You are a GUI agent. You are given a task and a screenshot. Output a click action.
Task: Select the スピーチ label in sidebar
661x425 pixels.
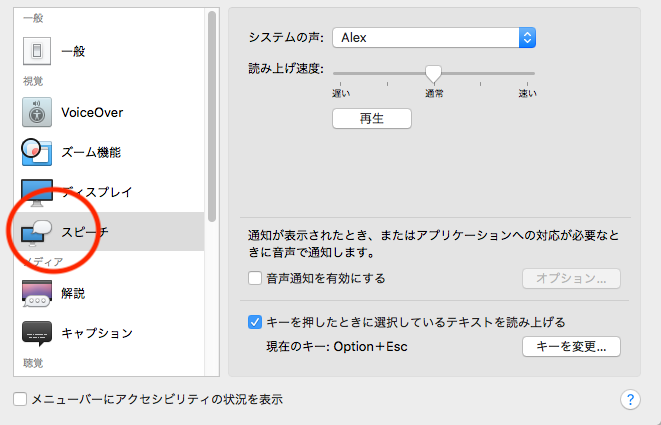85,232
